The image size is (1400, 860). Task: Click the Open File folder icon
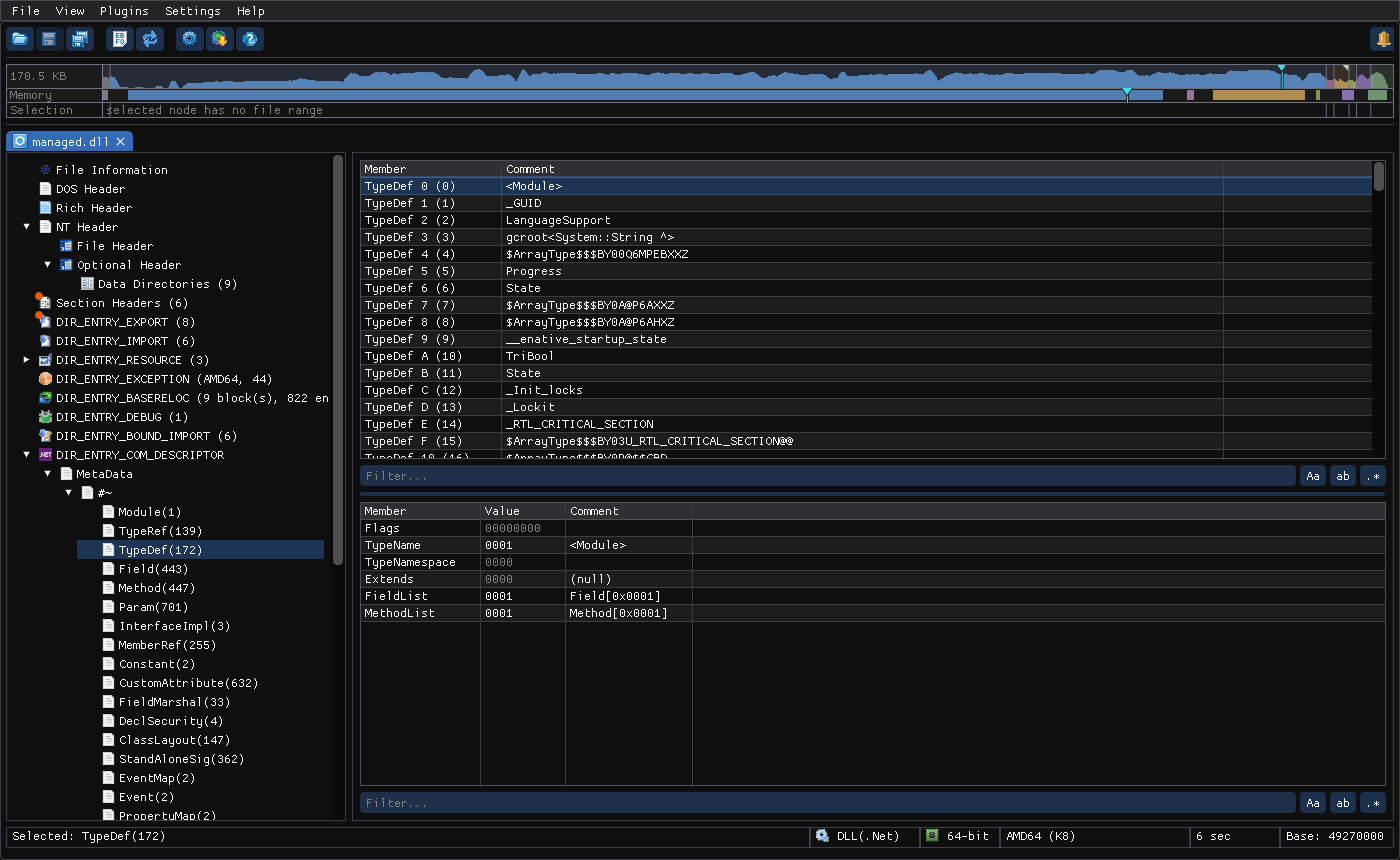(x=20, y=39)
